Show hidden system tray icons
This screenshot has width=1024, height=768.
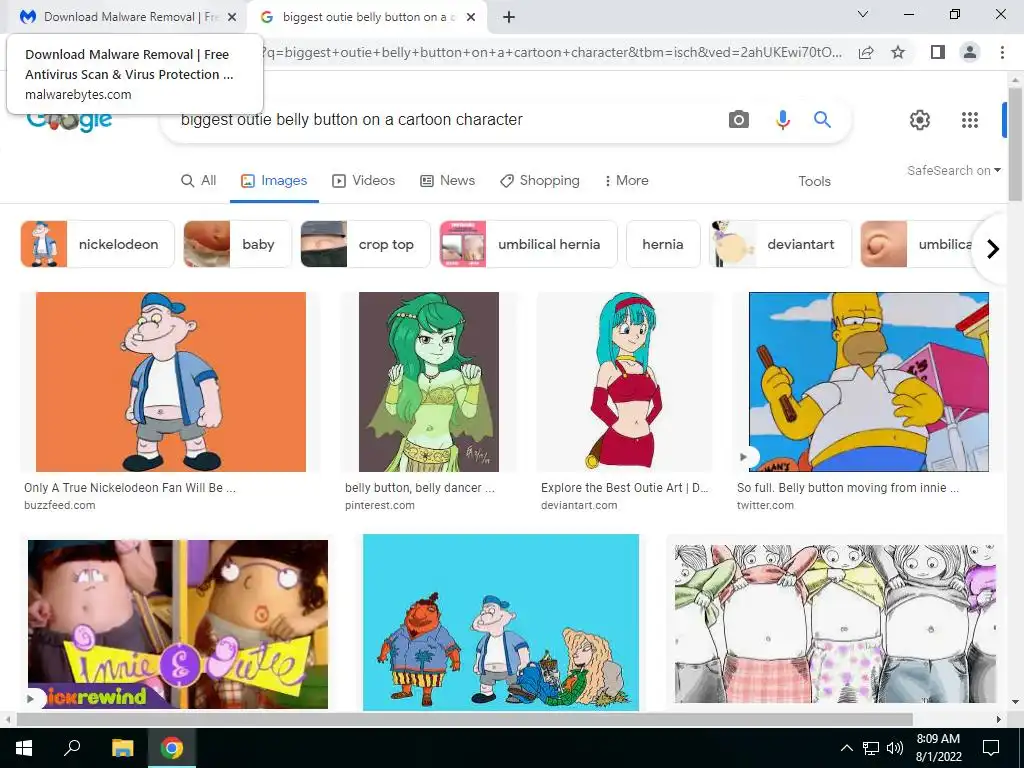[846, 748]
